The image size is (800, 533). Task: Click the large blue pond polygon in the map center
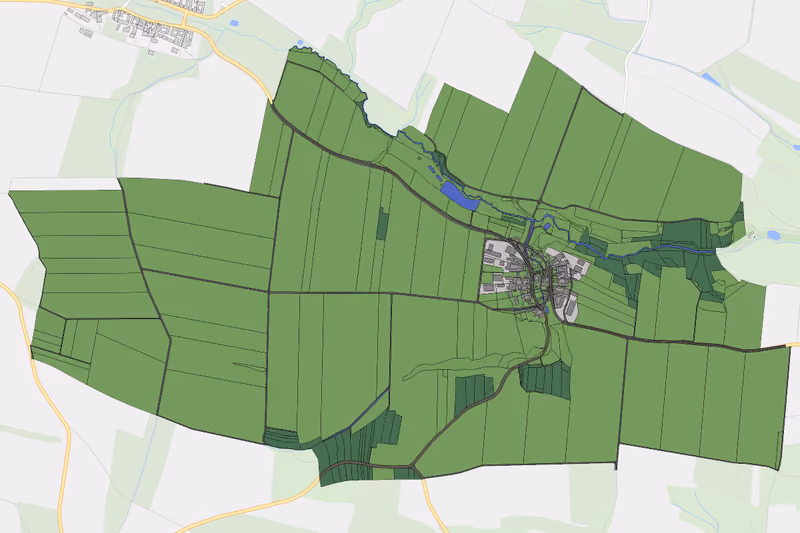(459, 196)
